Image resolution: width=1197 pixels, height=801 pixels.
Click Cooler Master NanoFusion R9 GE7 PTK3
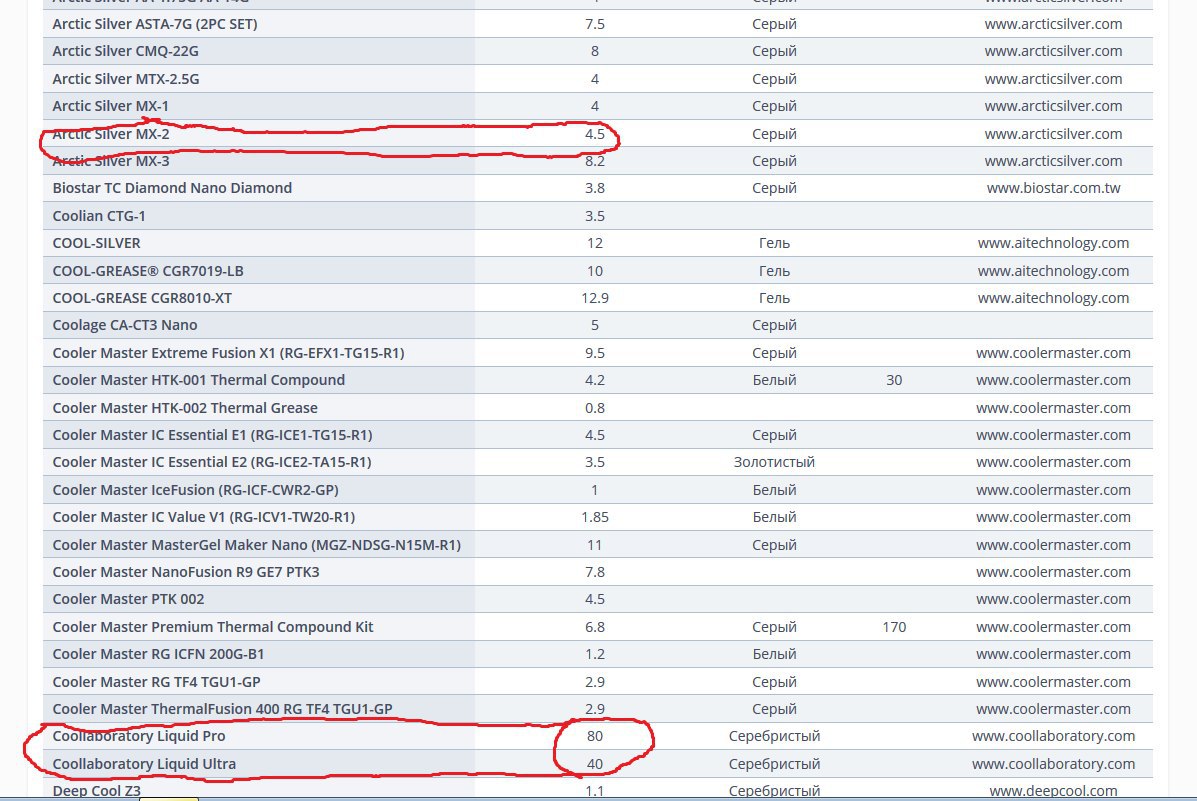(x=186, y=572)
